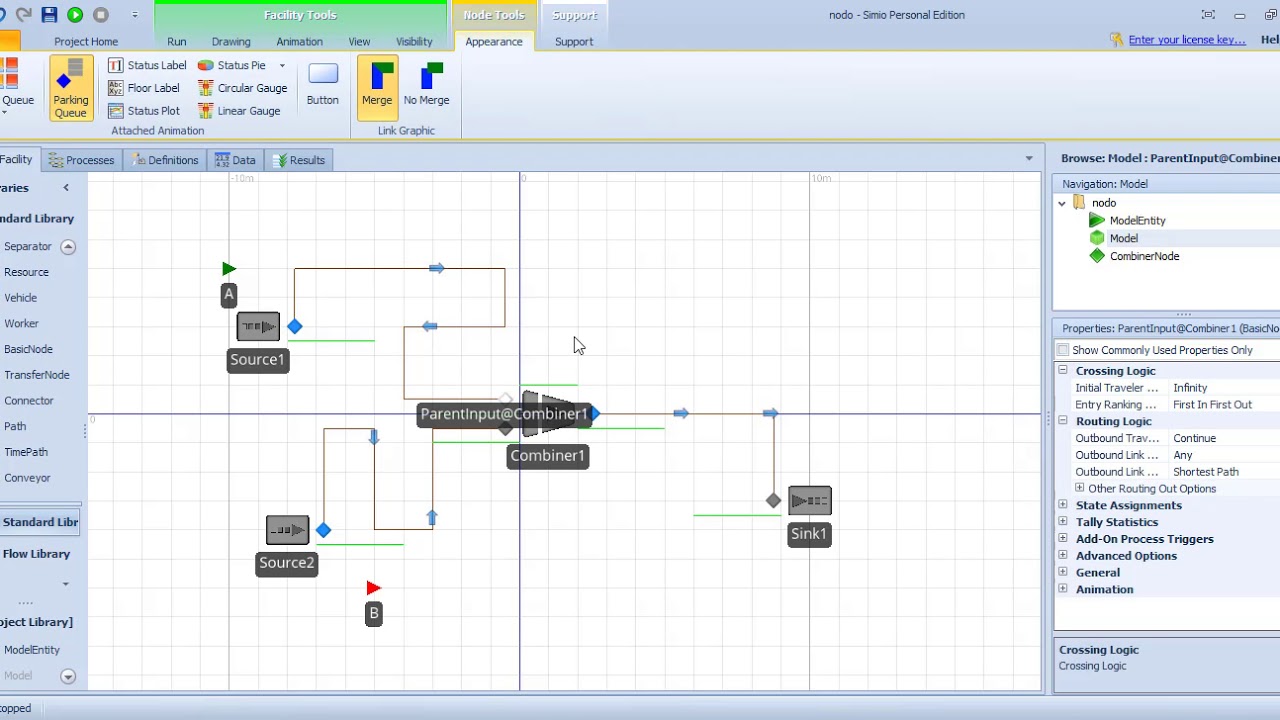Select the Vehicle object in the library
1280x720 pixels.
click(20, 298)
